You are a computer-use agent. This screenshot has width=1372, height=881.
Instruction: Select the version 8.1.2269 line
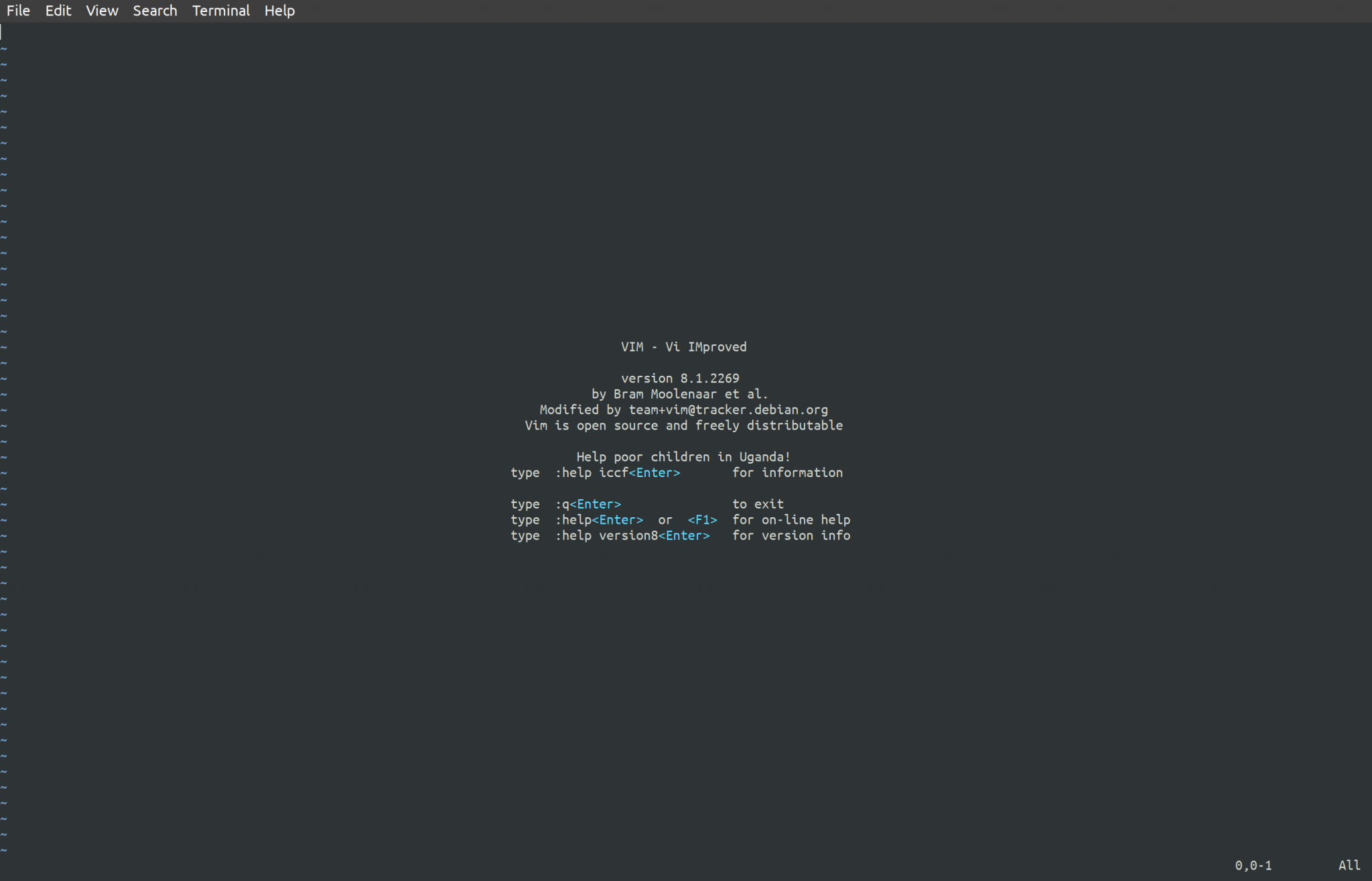coord(680,378)
